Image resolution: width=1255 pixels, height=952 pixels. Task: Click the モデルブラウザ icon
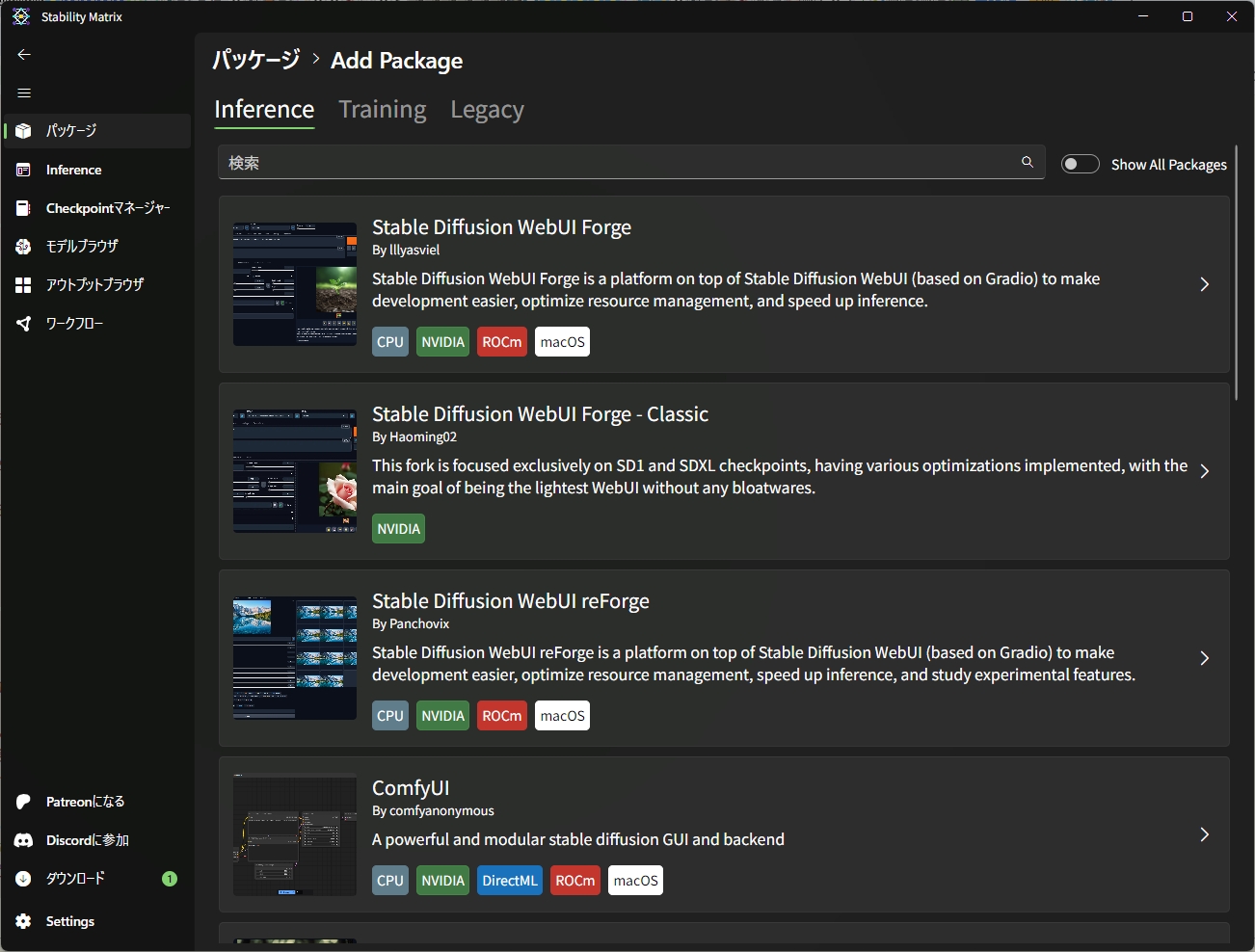(24, 247)
